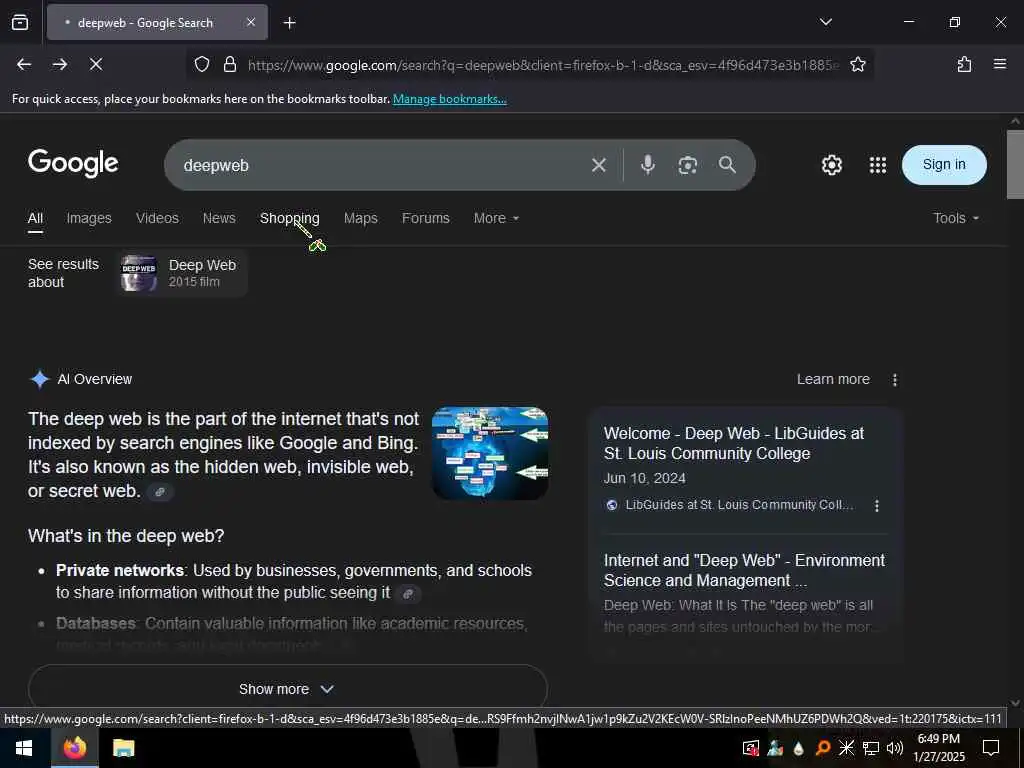Search by image with Google Lens

[687, 165]
